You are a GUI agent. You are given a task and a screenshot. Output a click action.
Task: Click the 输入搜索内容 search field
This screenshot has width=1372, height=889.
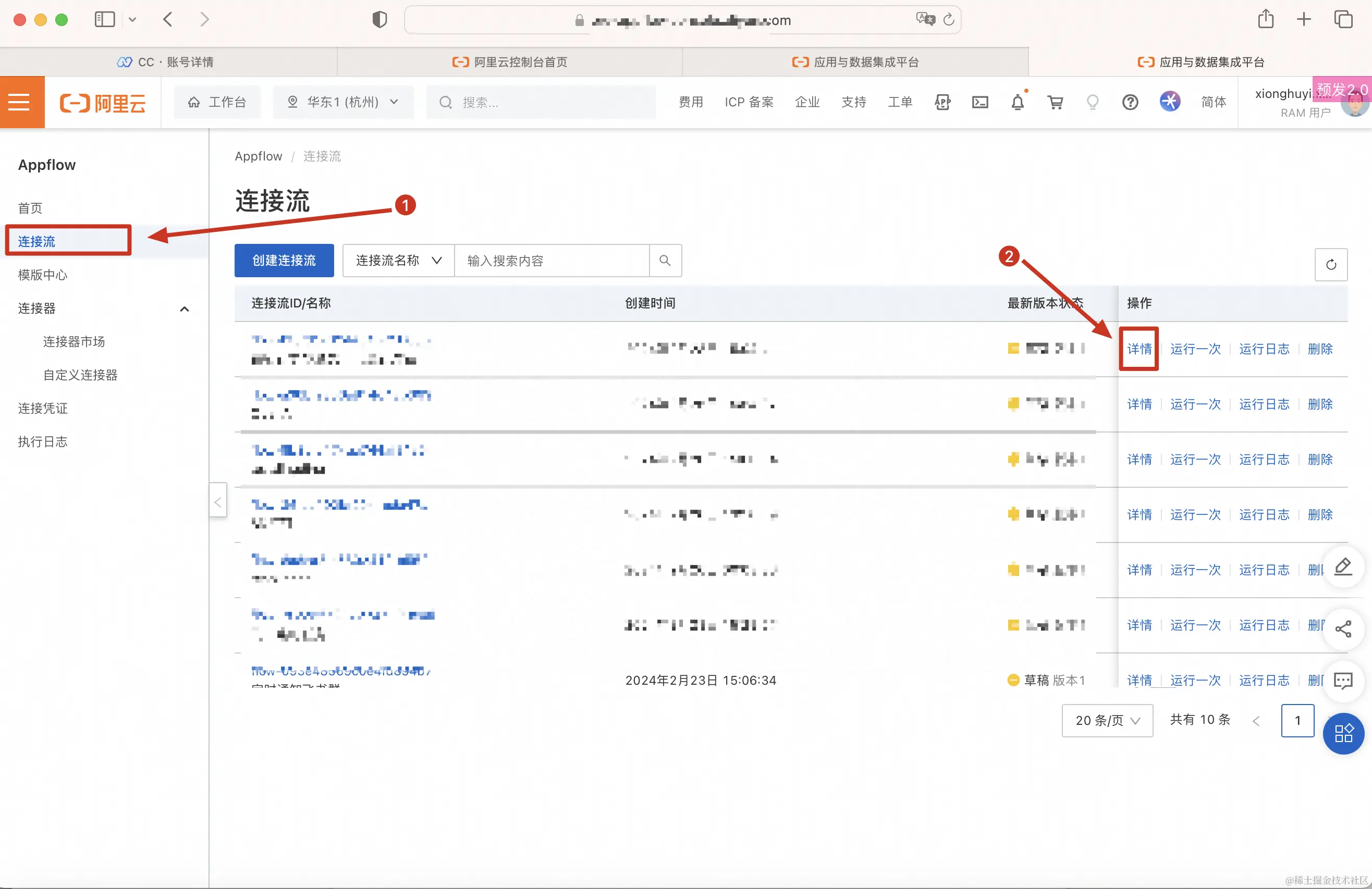[x=552, y=261]
